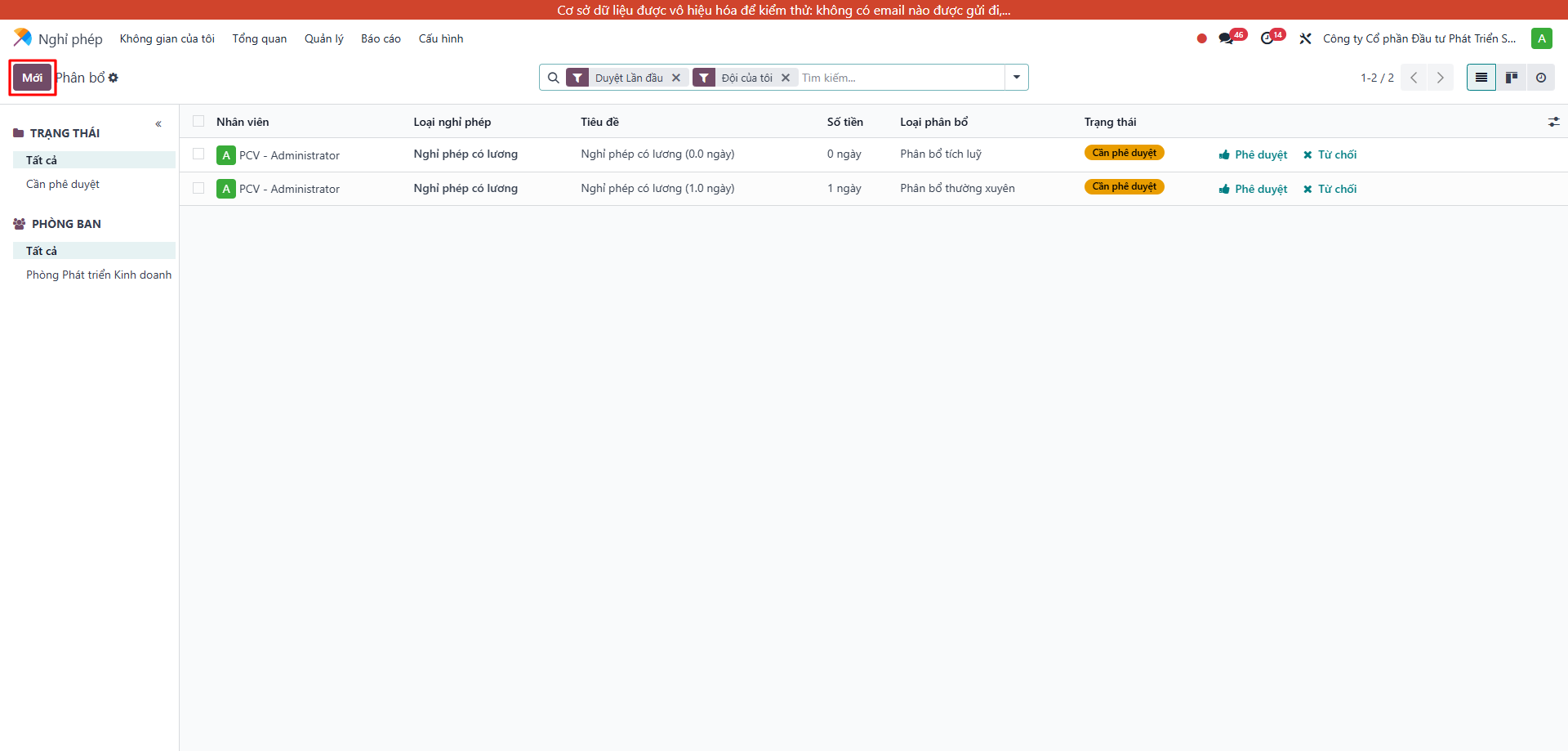Open Báo cáo menu

pyautogui.click(x=381, y=38)
